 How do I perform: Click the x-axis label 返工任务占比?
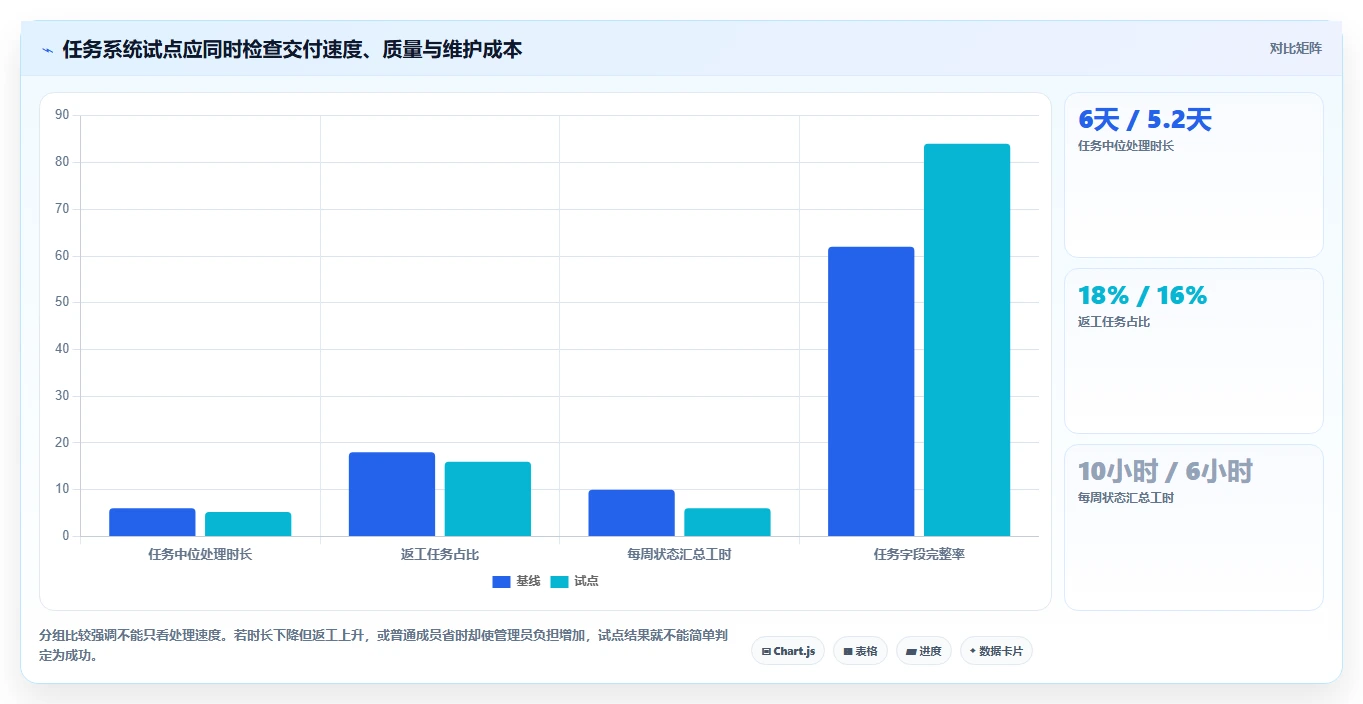[440, 554]
